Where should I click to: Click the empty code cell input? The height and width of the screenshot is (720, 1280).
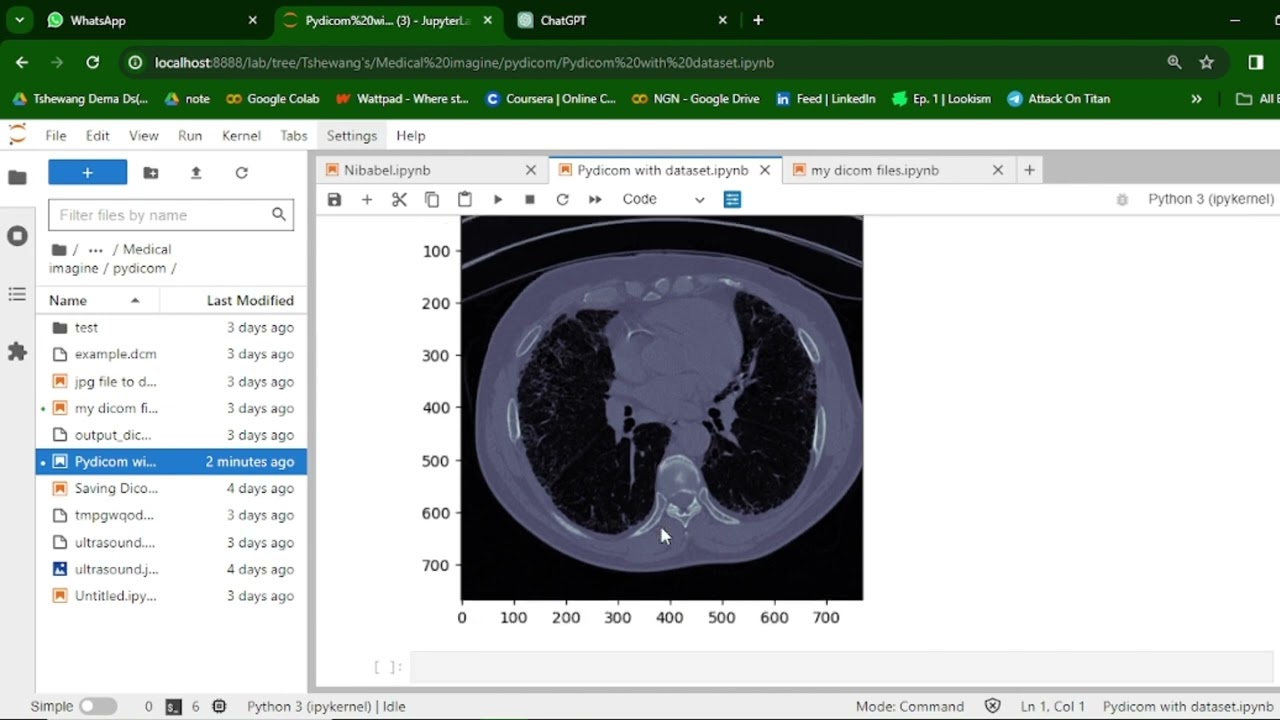point(840,667)
